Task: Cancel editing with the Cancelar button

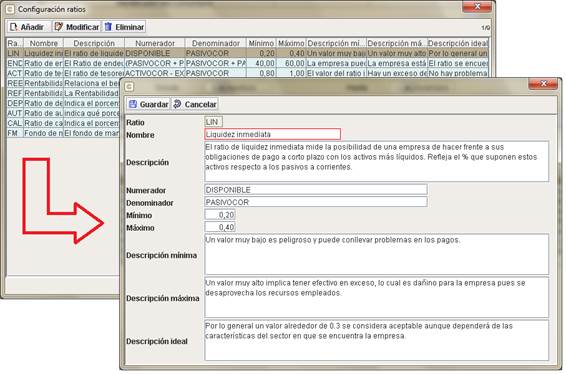Action: (195, 104)
